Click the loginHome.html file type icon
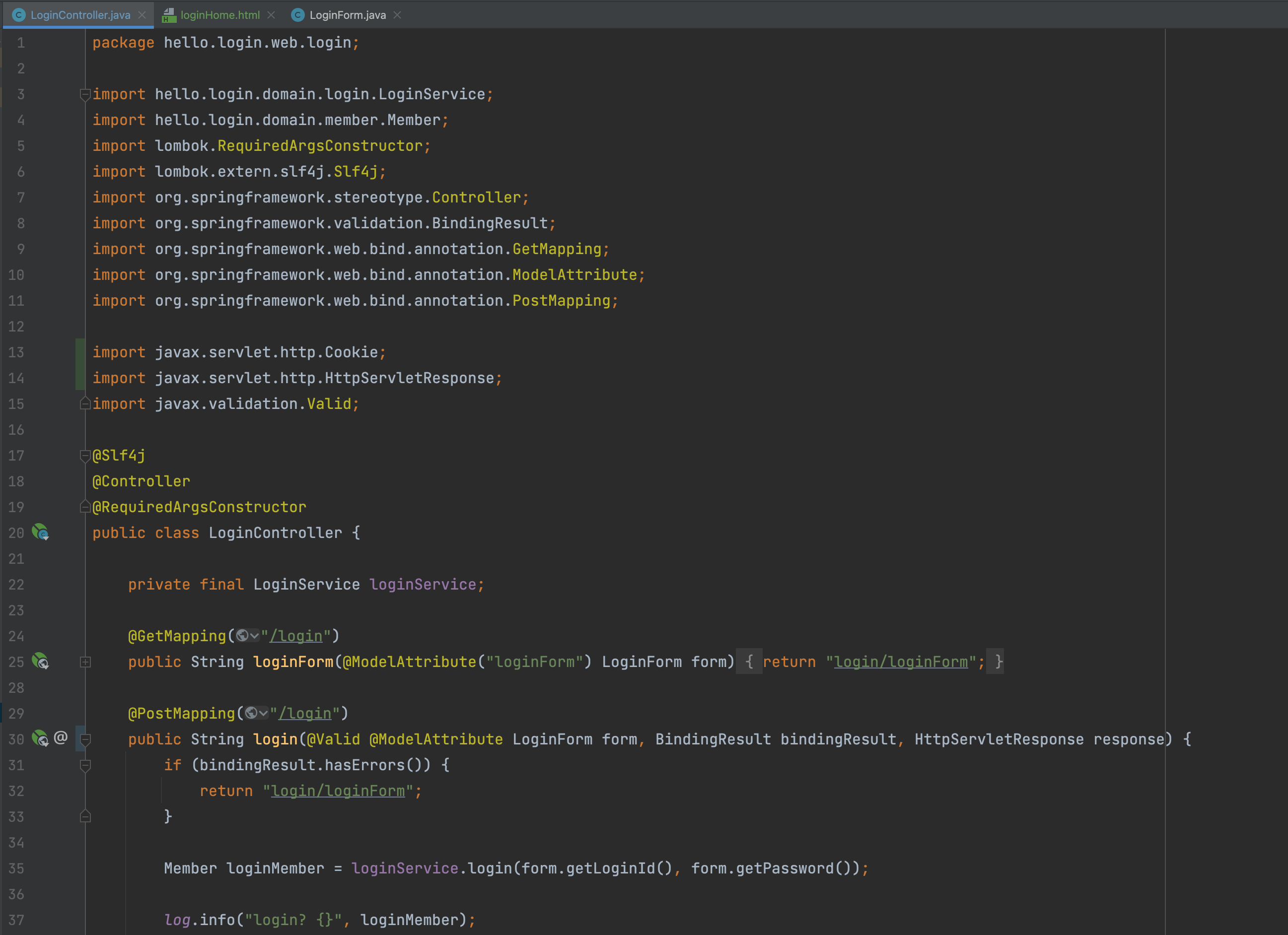 point(169,15)
